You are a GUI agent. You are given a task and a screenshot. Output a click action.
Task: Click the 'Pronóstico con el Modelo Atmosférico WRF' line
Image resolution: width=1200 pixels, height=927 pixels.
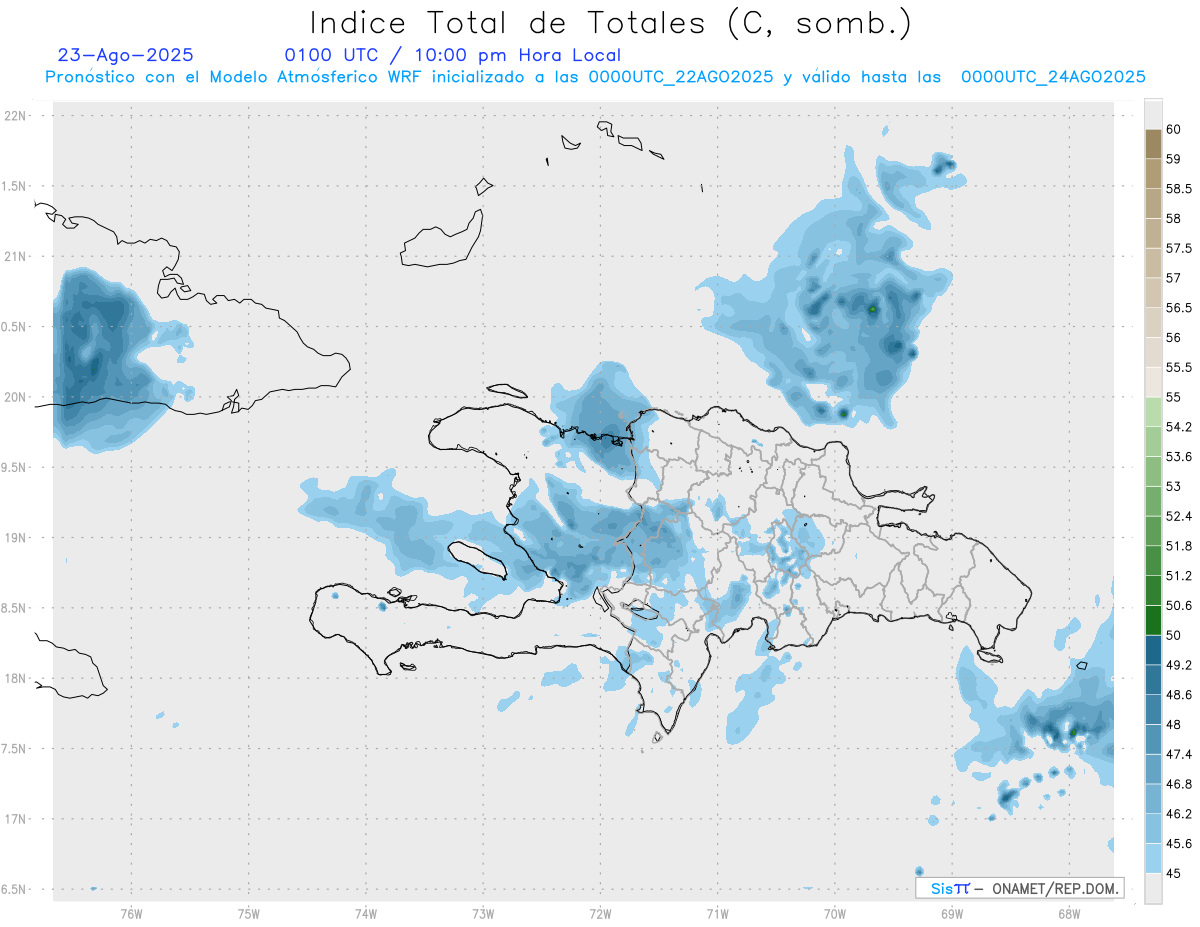pos(595,77)
